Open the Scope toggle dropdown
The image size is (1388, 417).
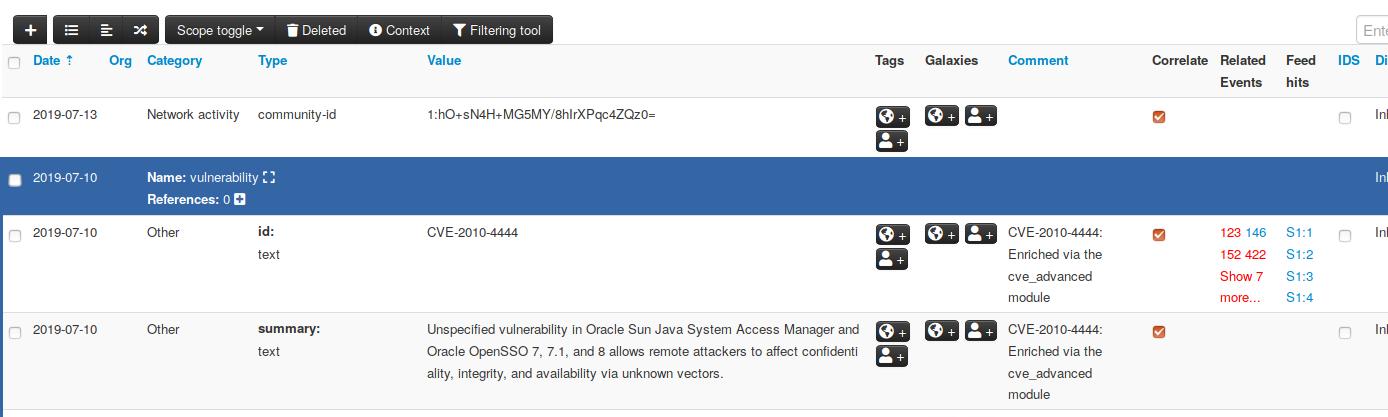pyautogui.click(x=220, y=30)
